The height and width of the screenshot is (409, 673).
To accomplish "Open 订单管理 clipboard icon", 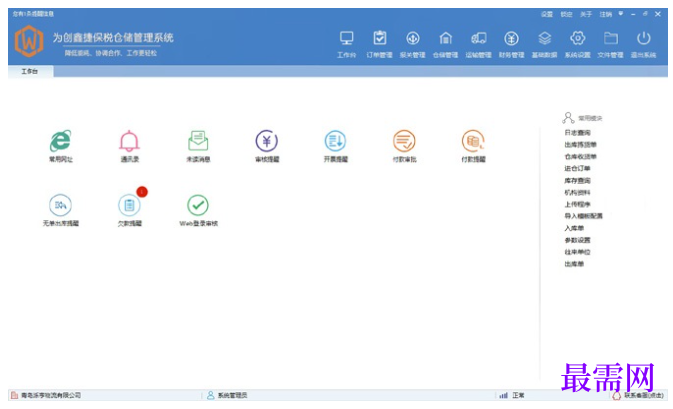I will click(379, 38).
